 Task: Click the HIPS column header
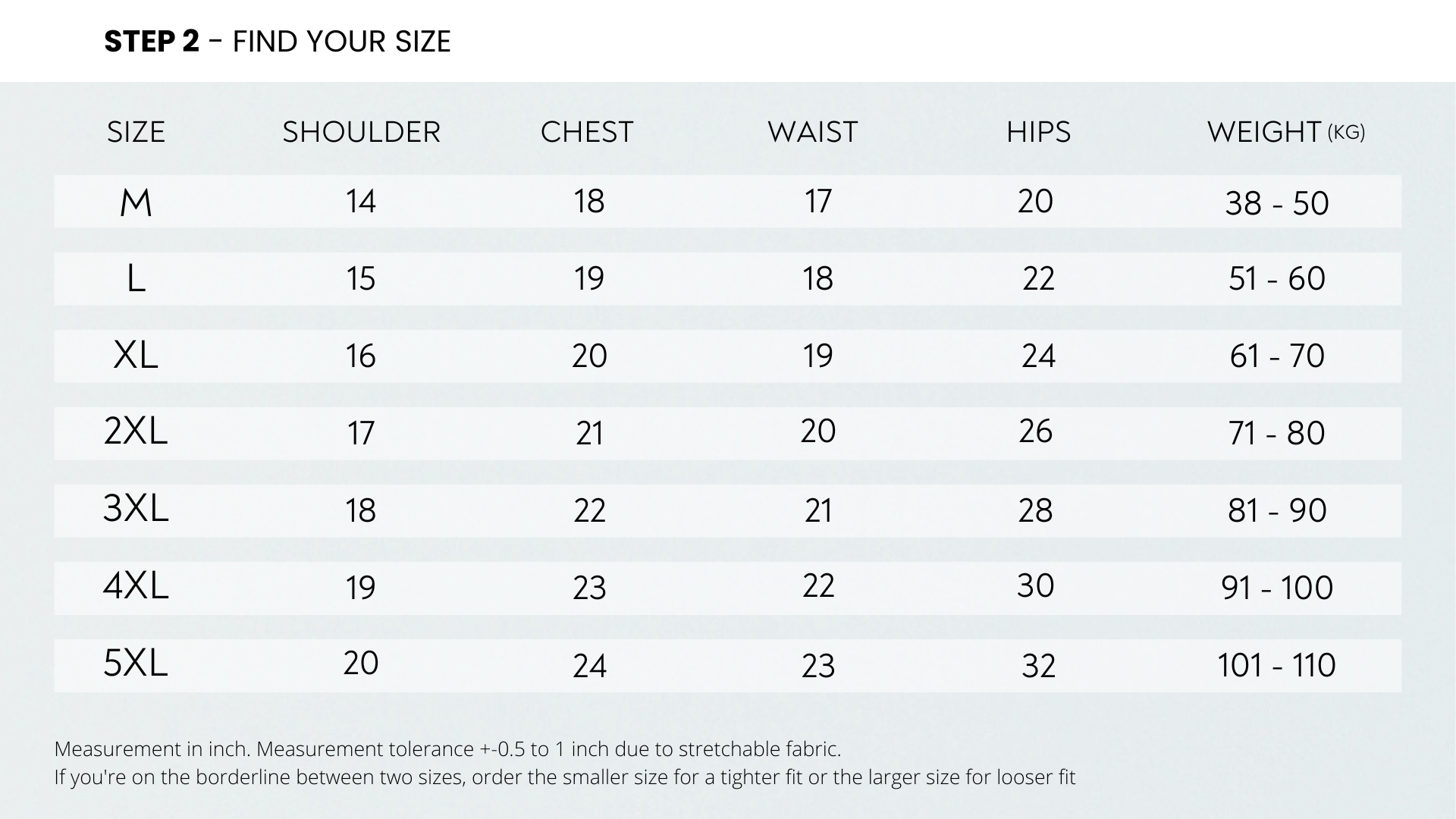coord(1038,132)
